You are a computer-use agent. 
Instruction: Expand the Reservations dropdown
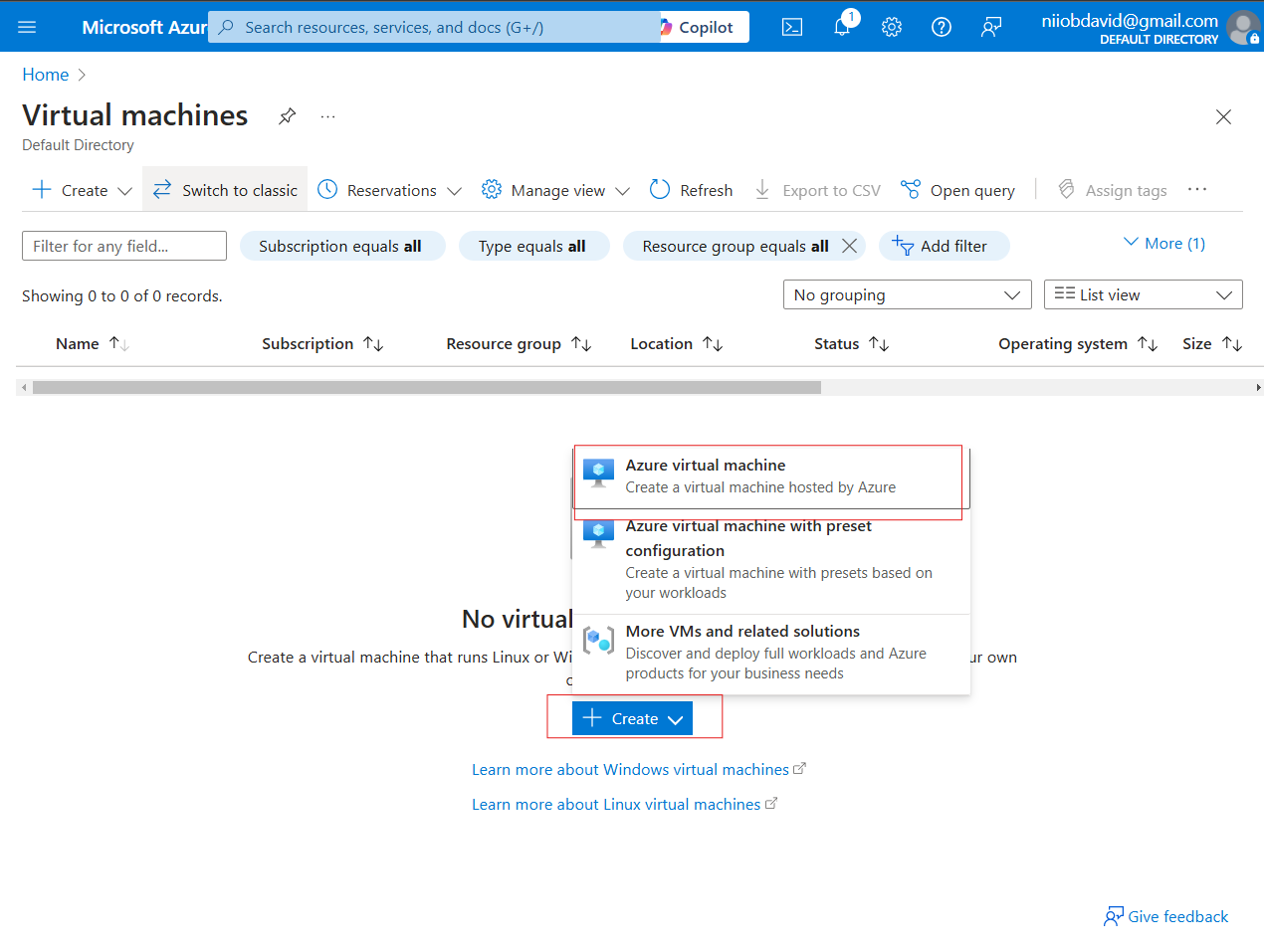click(389, 190)
